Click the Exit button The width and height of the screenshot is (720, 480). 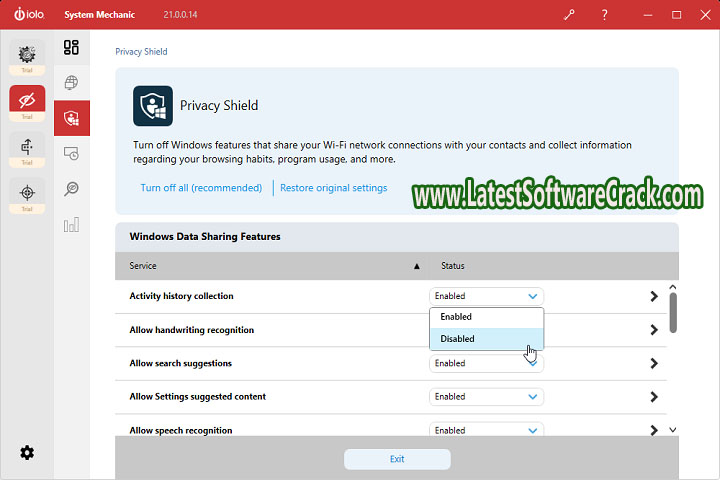tap(397, 459)
